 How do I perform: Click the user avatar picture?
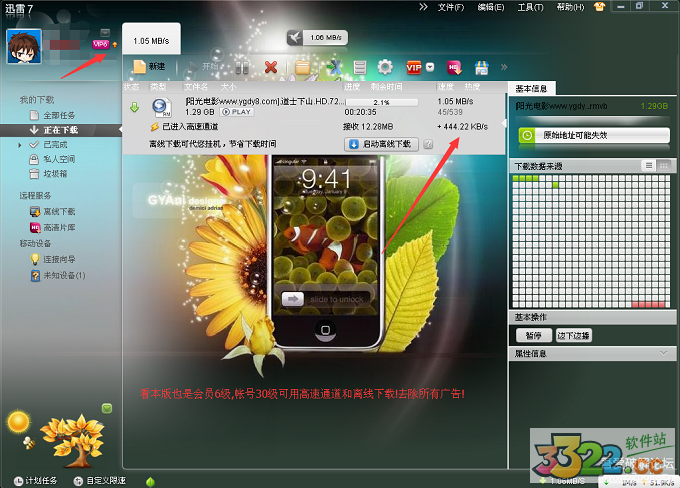(x=24, y=46)
